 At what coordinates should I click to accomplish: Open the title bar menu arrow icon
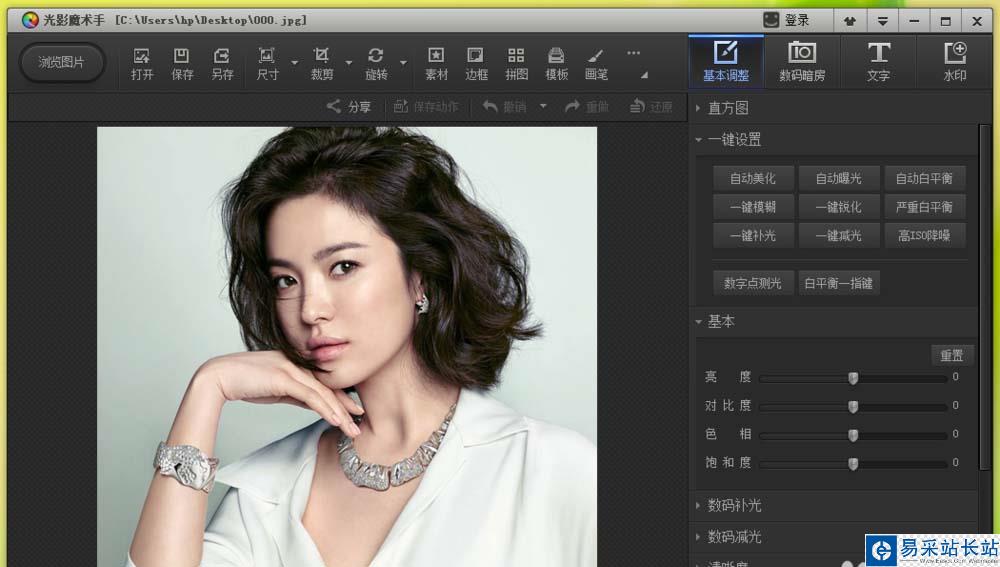pyautogui.click(x=882, y=21)
